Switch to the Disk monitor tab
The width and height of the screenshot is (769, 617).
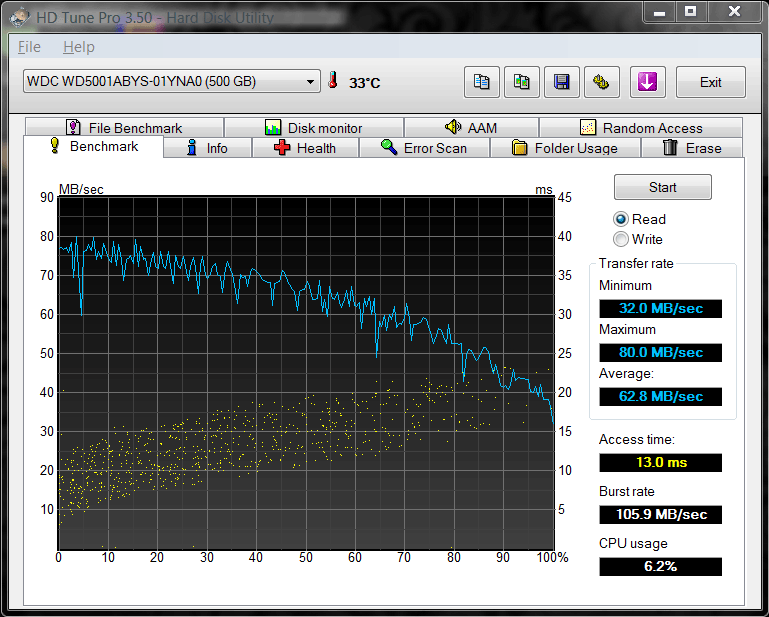click(x=314, y=128)
